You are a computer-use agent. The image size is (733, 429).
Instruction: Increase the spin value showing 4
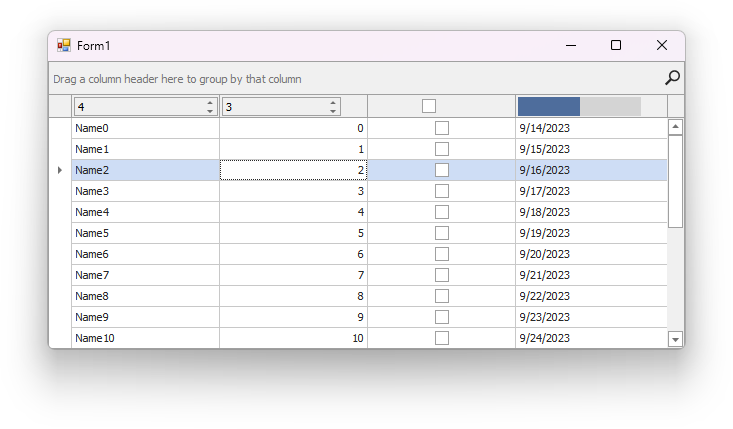pos(210,102)
